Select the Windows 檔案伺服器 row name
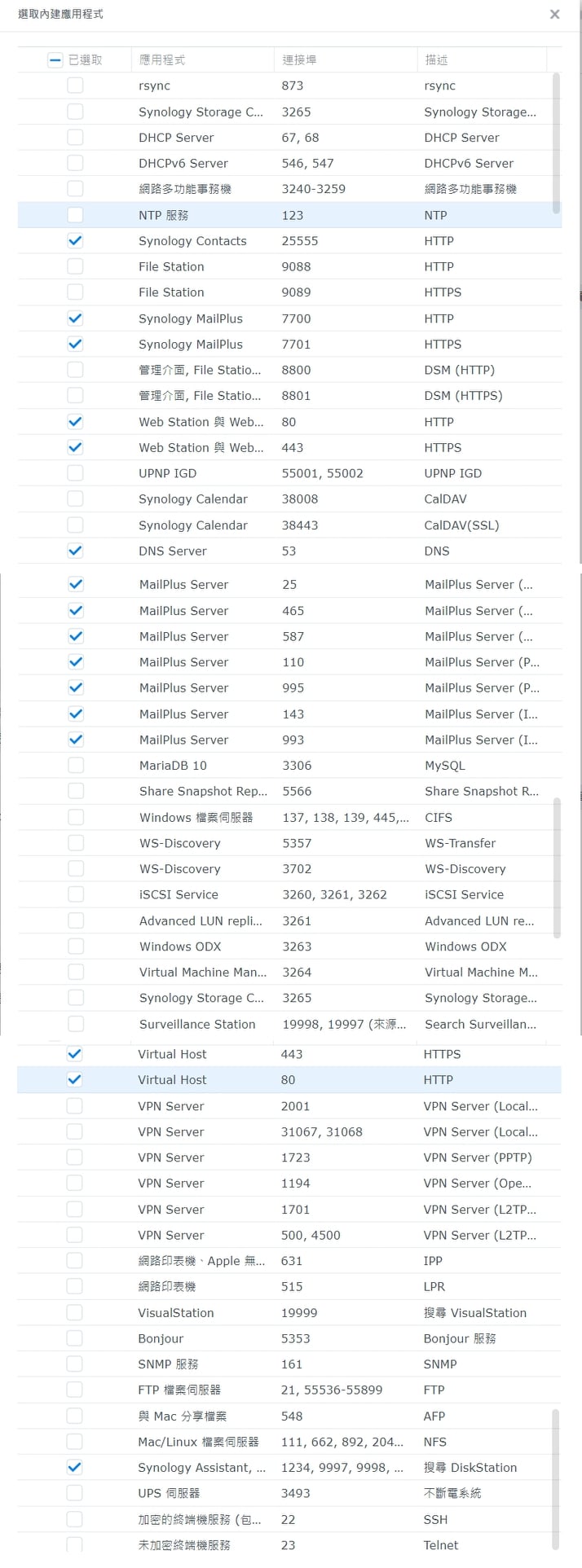Image resolution: width=582 pixels, height=1568 pixels. pyautogui.click(x=196, y=817)
